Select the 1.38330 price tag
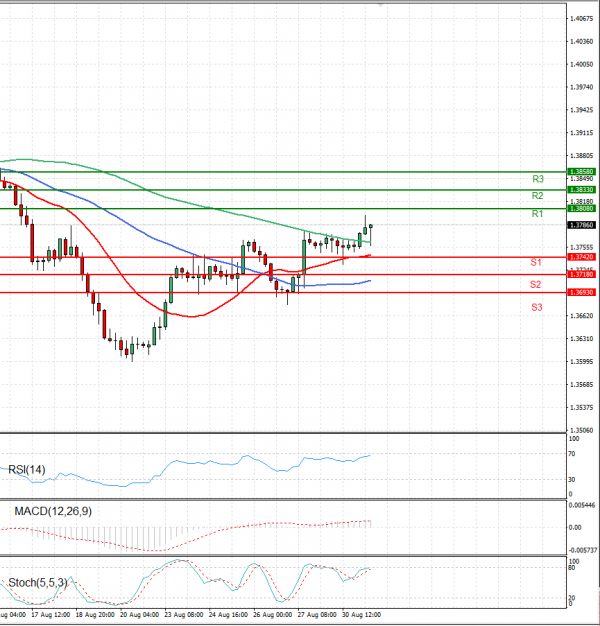This screenshot has height=626, width=600. (x=582, y=190)
